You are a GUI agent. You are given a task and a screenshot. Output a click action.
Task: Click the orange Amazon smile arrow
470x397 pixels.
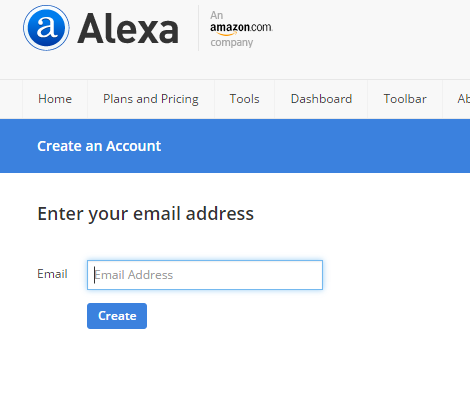pyautogui.click(x=226, y=33)
